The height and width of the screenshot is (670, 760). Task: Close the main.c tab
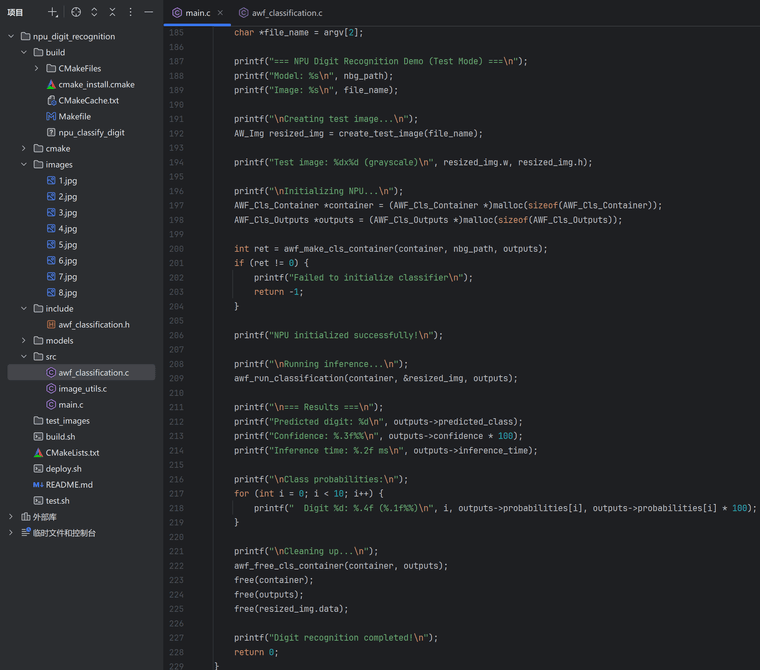(221, 13)
